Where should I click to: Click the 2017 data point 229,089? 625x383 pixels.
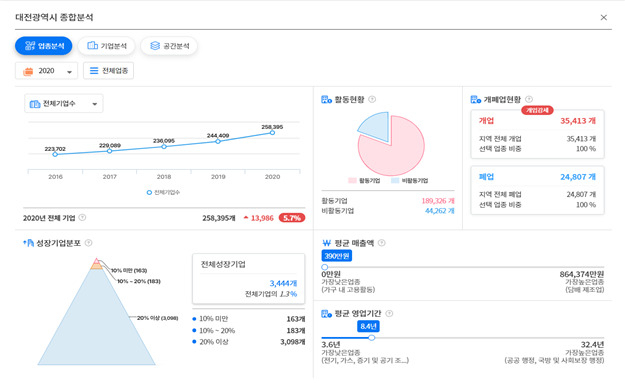(110, 151)
